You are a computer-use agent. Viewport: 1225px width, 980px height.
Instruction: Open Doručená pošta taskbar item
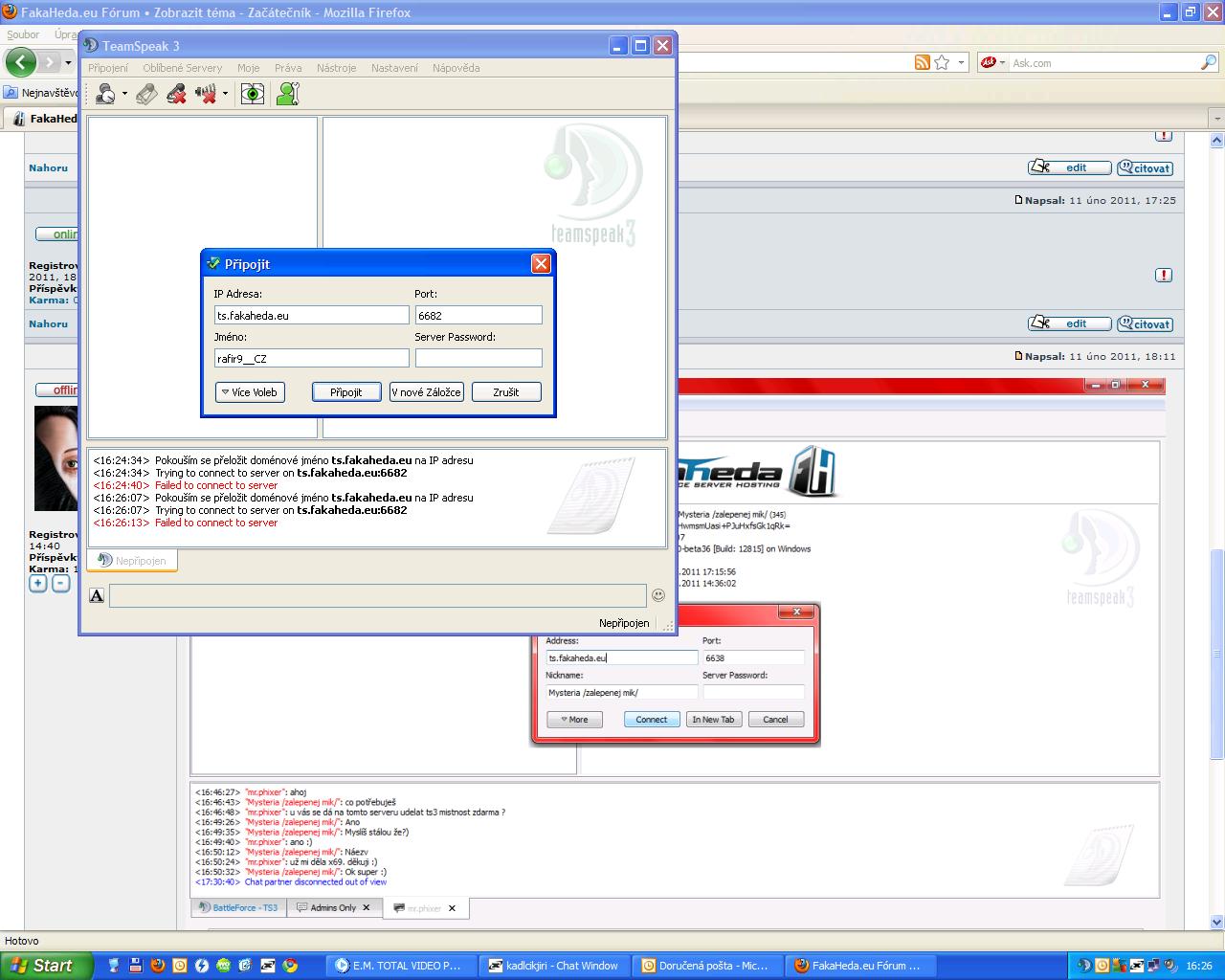(706, 966)
